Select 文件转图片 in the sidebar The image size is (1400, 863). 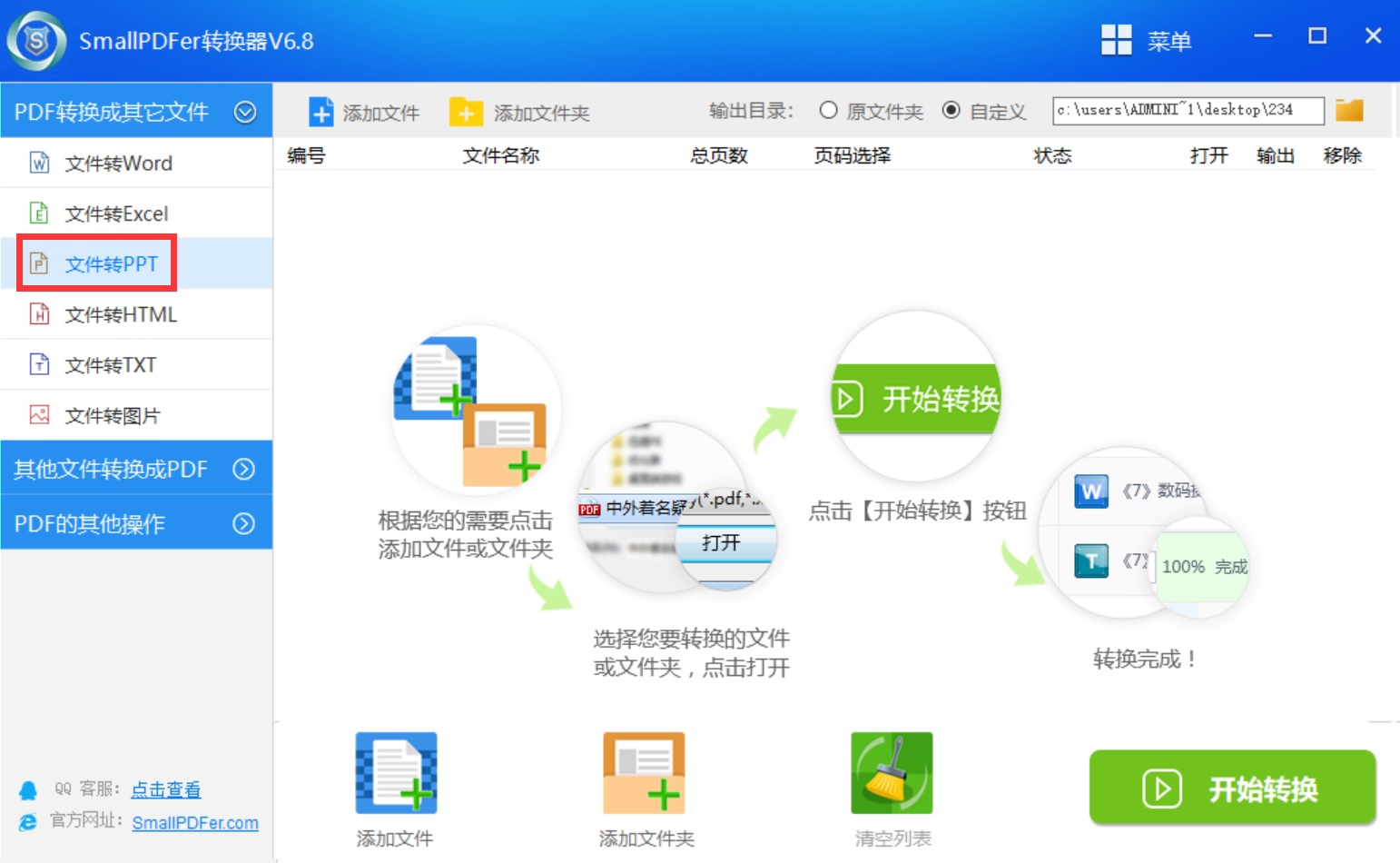(136, 415)
